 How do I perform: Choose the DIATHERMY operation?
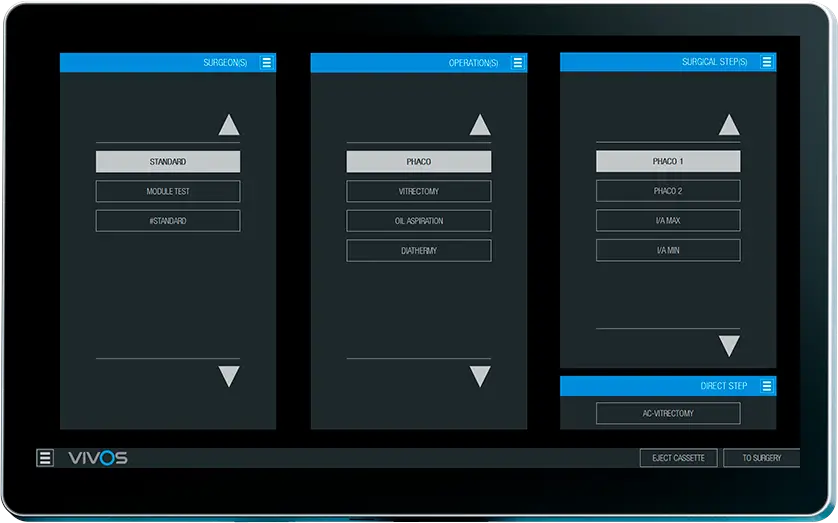click(419, 251)
